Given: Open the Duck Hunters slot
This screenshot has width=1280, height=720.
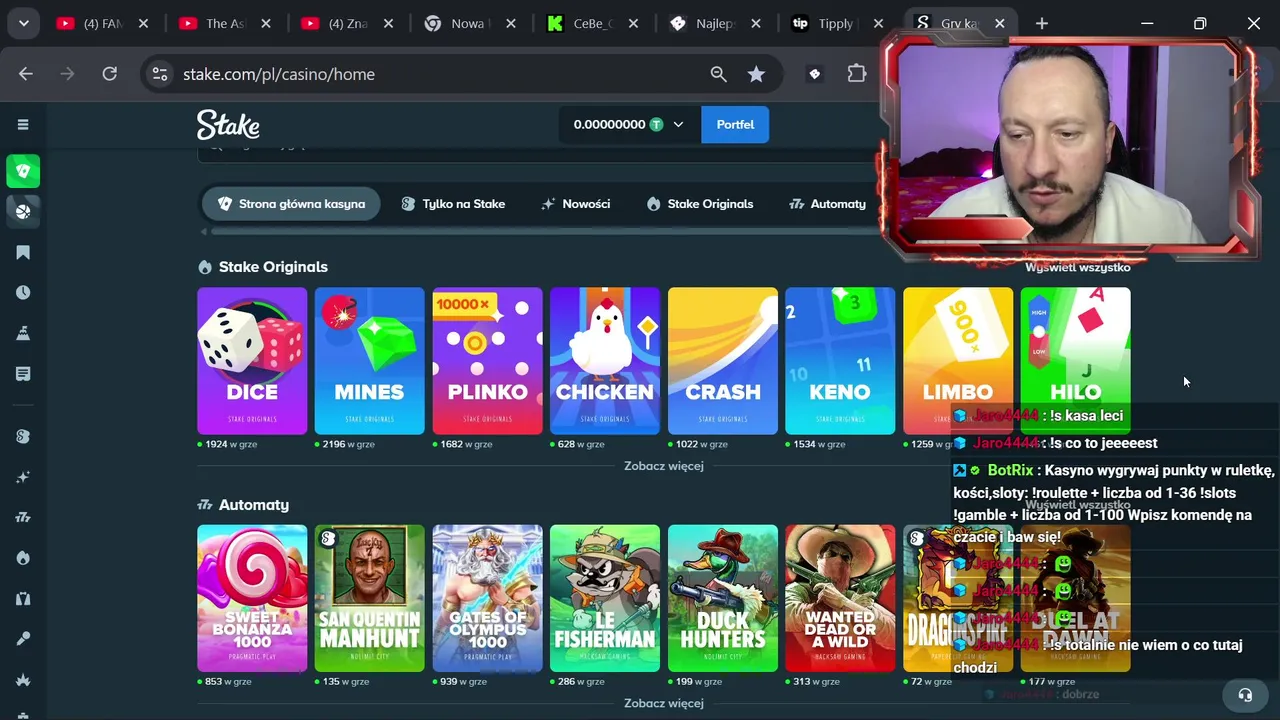Looking at the screenshot, I should click(x=723, y=598).
